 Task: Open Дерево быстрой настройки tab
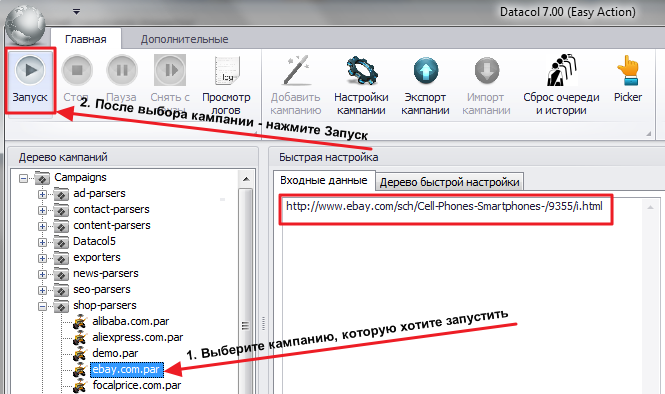450,182
